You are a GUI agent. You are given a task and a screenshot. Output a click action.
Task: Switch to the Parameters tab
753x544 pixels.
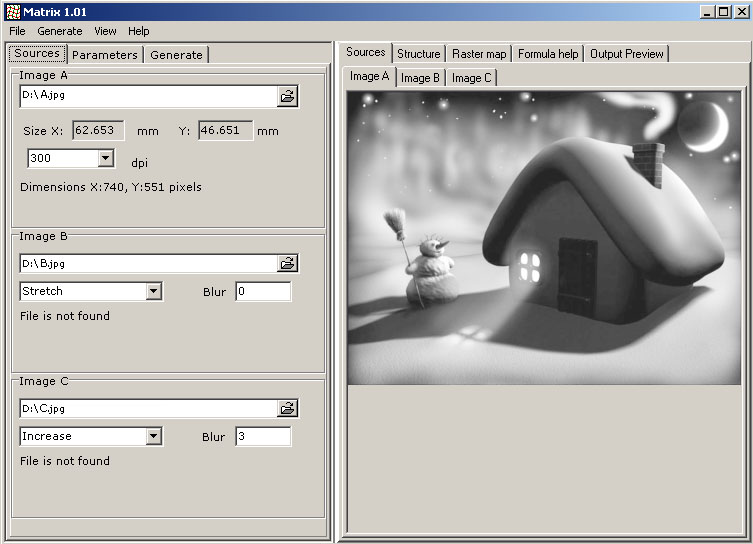105,55
